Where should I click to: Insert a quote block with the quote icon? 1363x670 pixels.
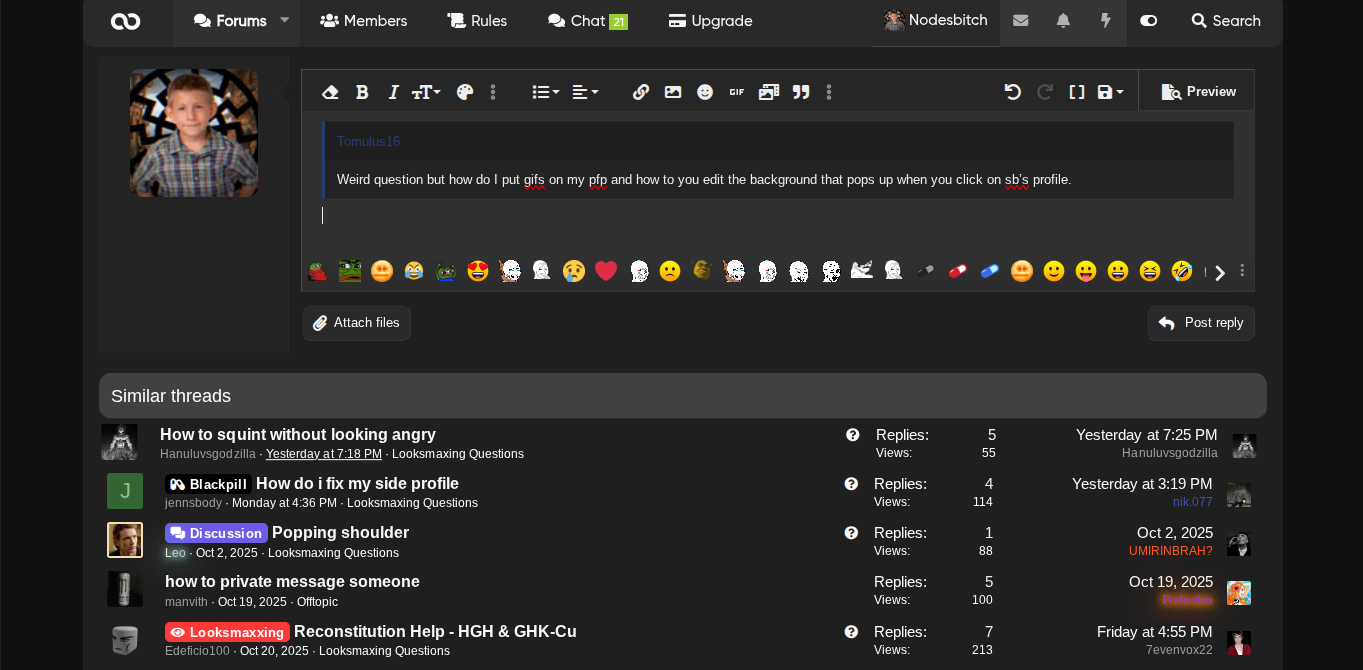[801, 92]
